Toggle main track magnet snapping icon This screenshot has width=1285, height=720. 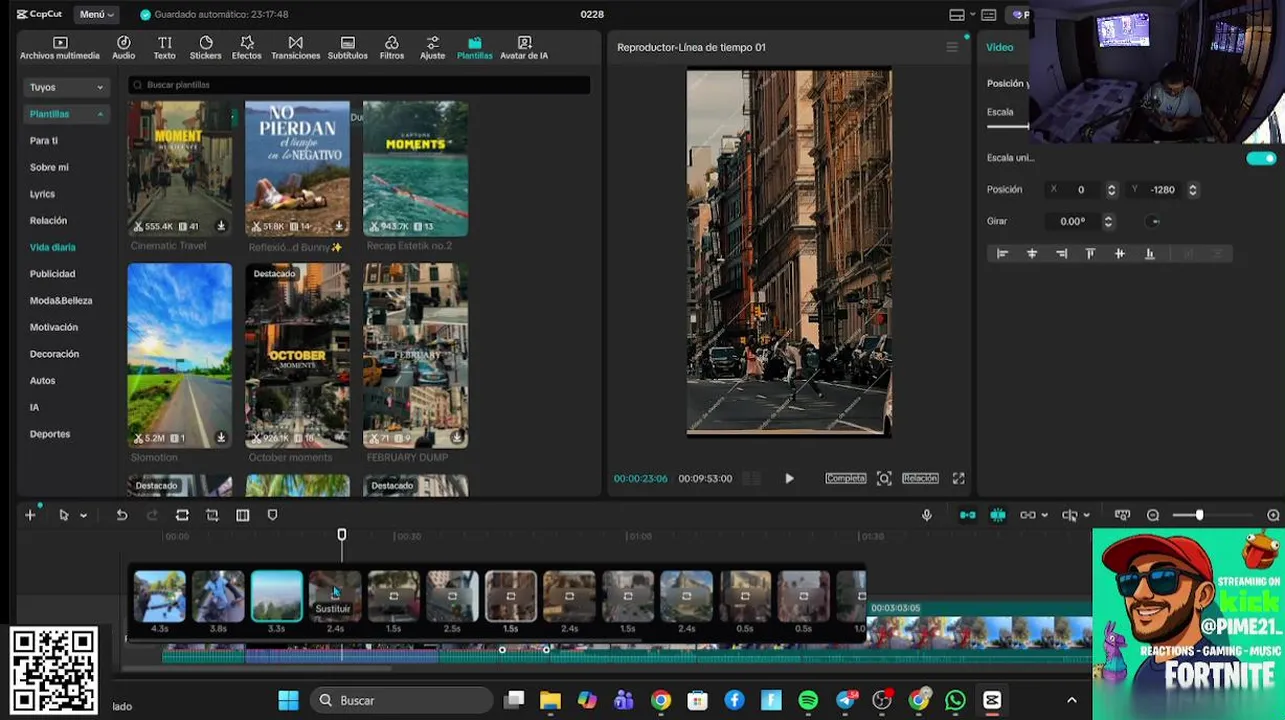tap(967, 515)
